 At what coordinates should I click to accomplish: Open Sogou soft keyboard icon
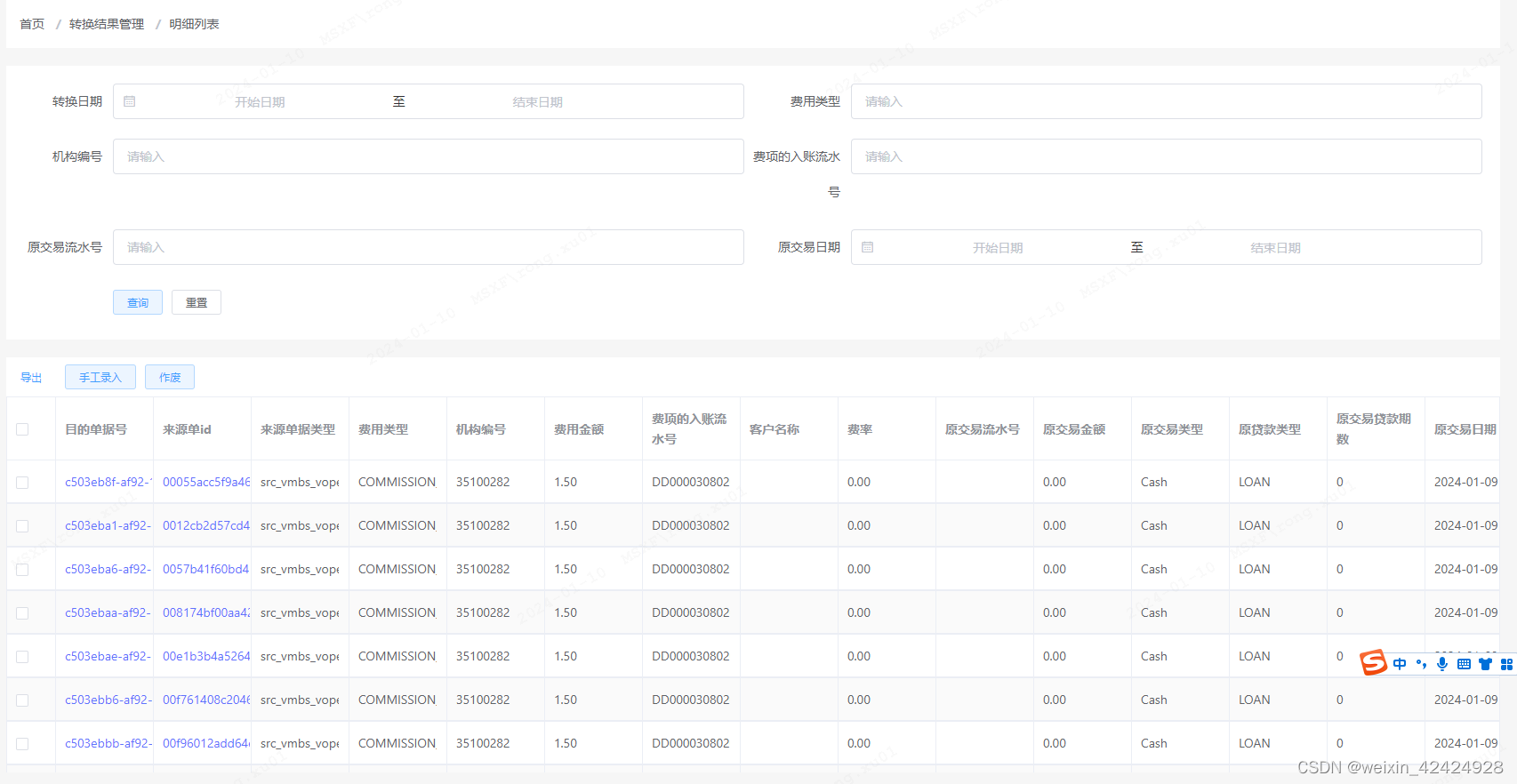point(1464,664)
